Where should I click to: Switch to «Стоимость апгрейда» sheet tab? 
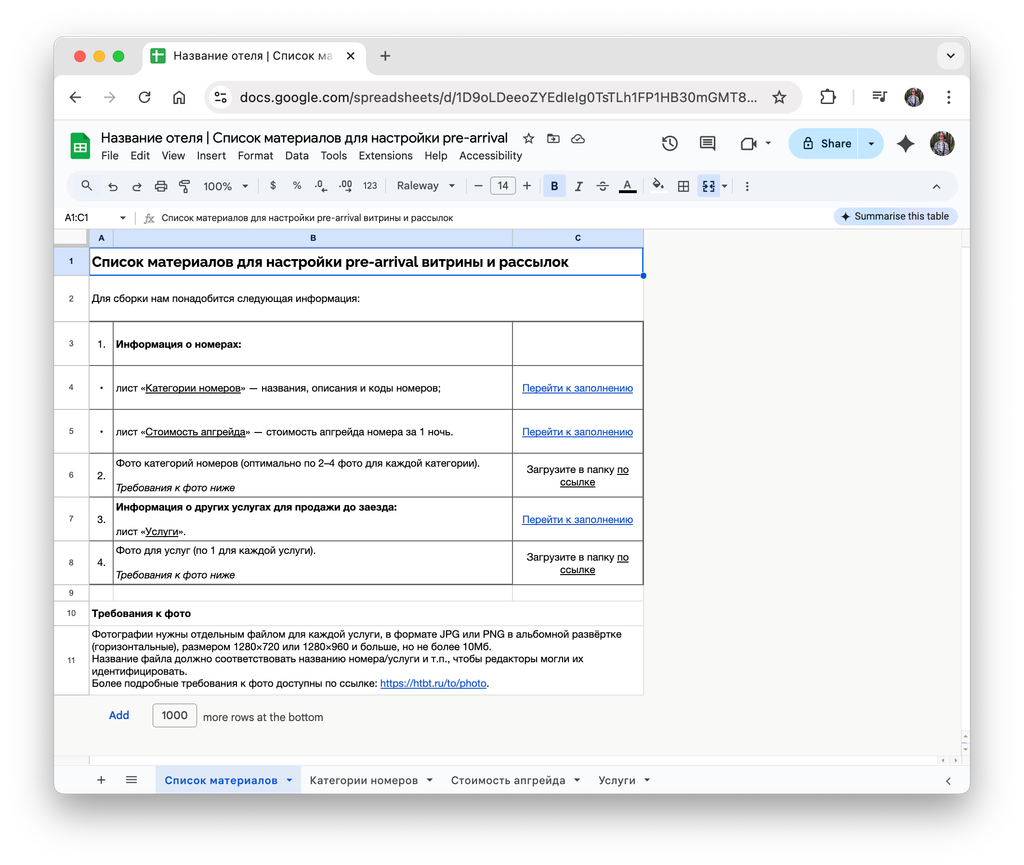[x=508, y=780]
